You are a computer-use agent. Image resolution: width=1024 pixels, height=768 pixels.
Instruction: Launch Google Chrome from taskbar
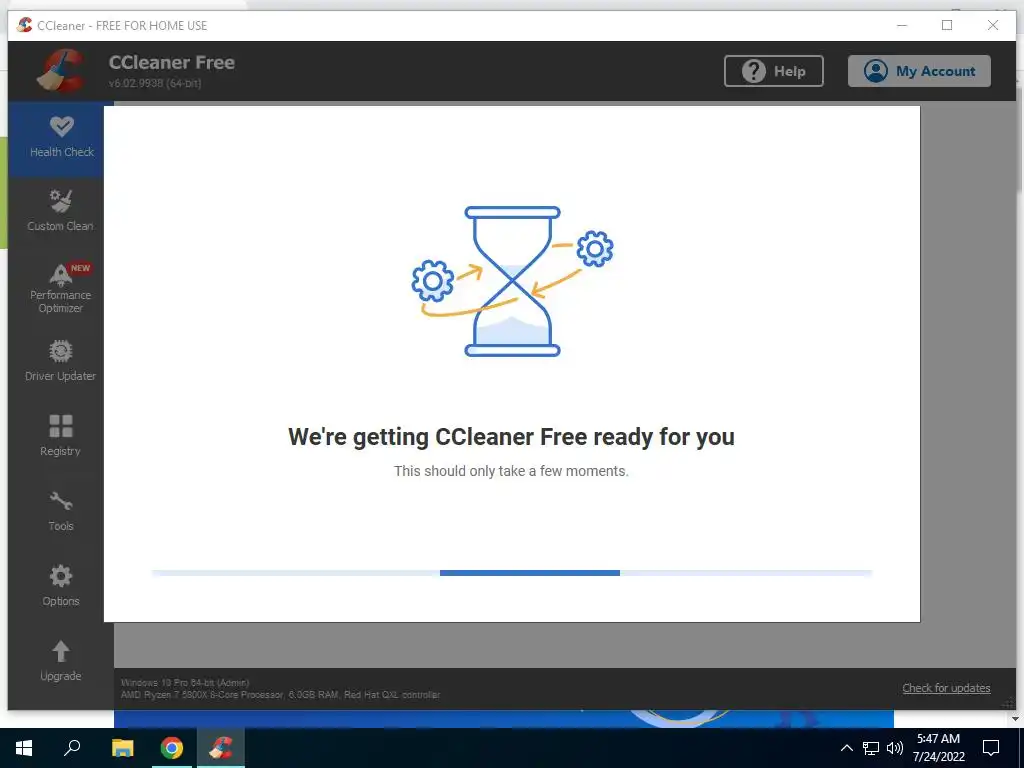pyautogui.click(x=172, y=748)
